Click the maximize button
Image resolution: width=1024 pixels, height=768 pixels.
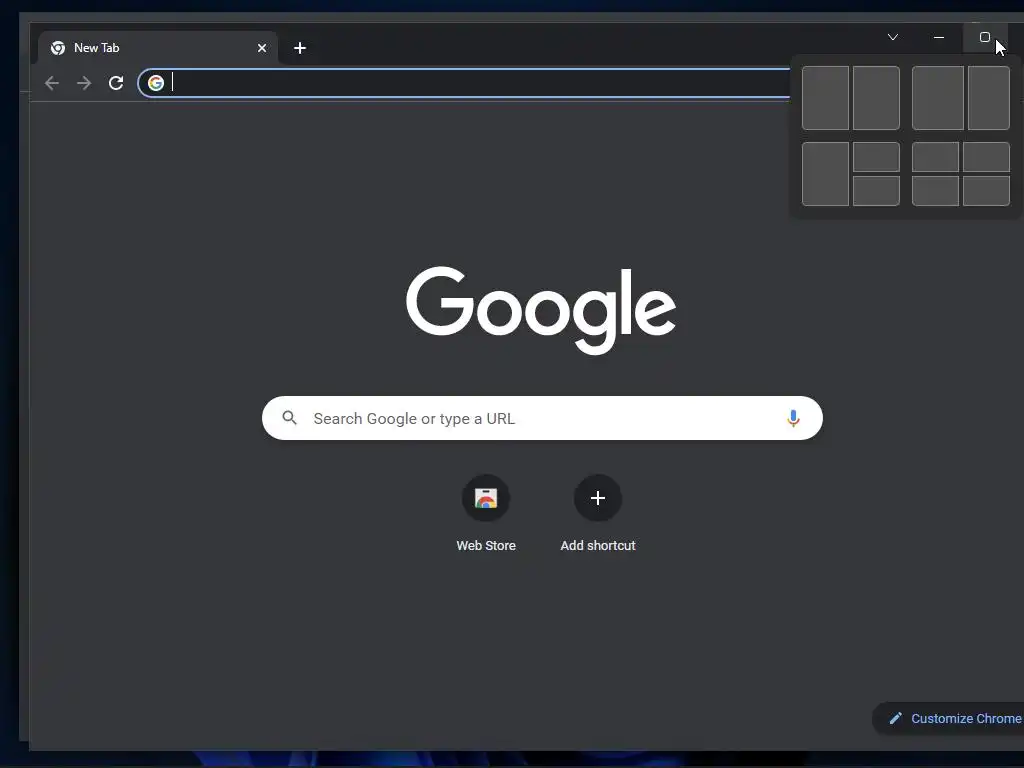click(985, 37)
